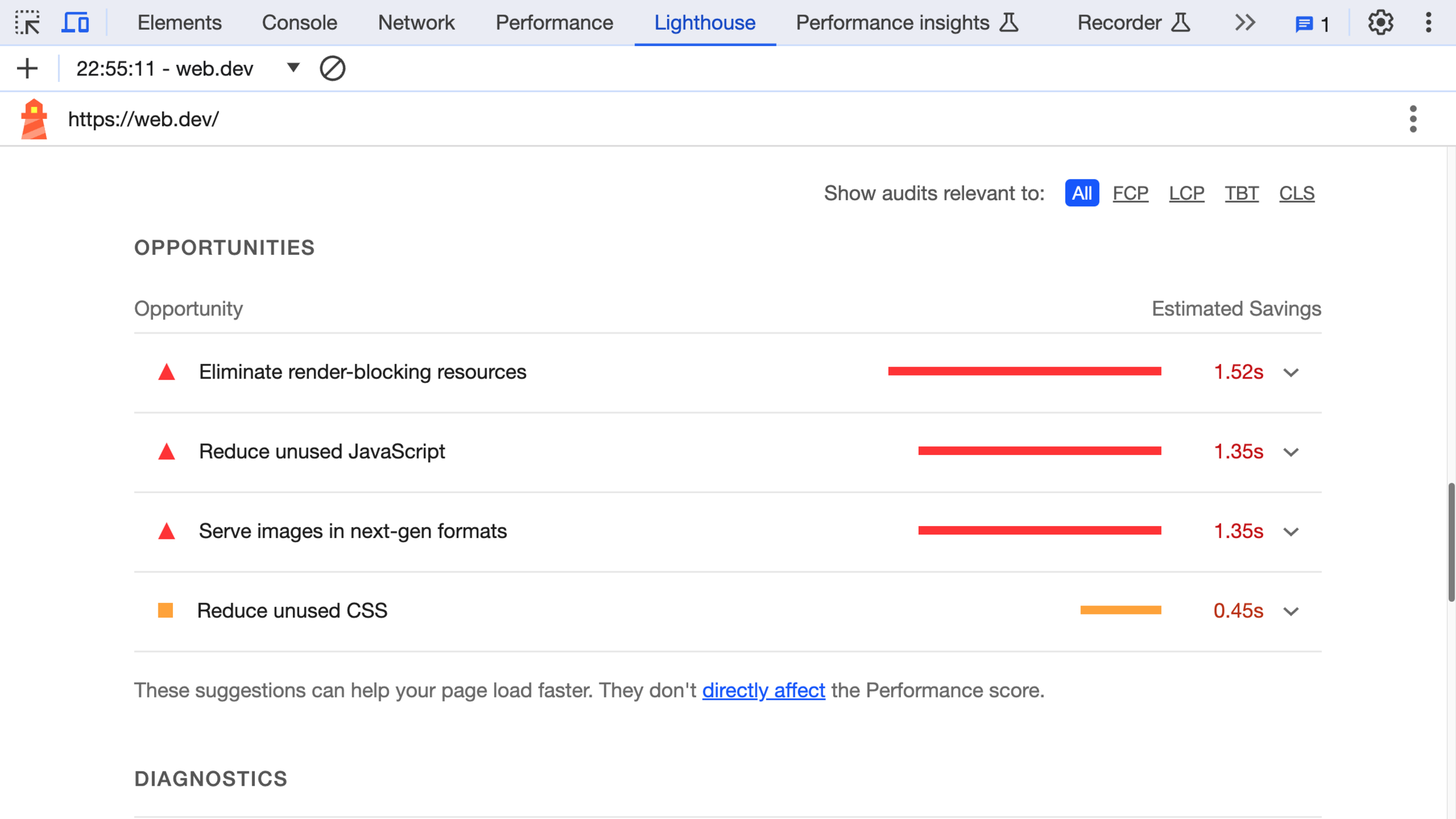The image size is (1456, 819).
Task: Expand Reduce unused CSS audit
Action: tap(1291, 611)
